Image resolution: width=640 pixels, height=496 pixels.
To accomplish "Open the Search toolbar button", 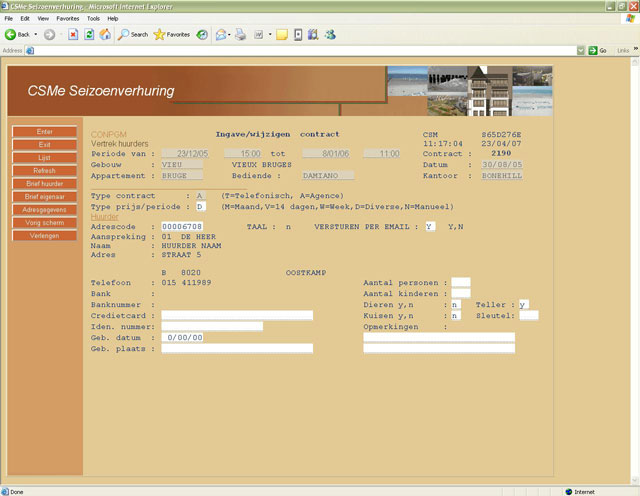I will 132,34.
